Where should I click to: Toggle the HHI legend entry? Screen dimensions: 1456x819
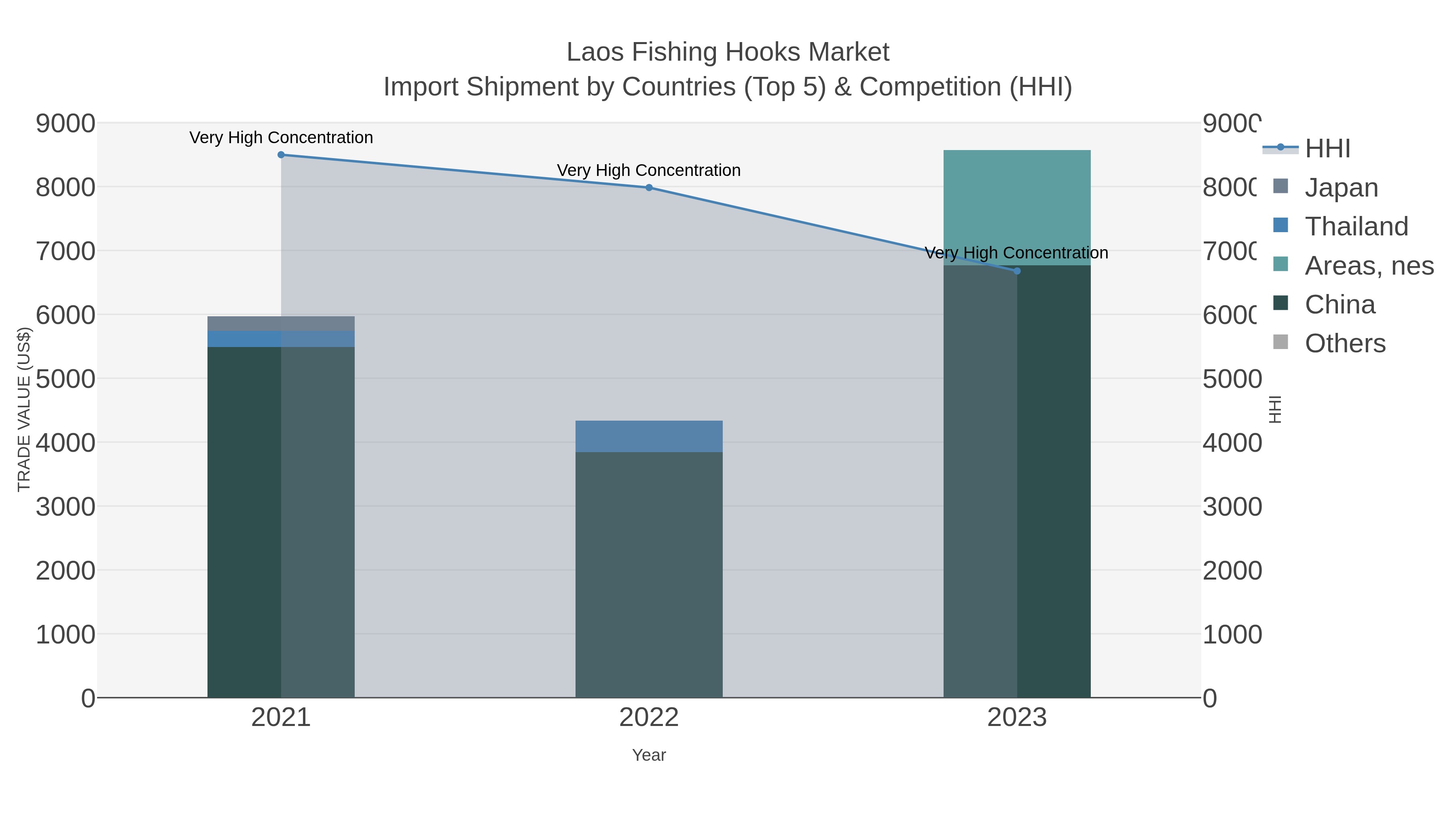[x=1307, y=149]
